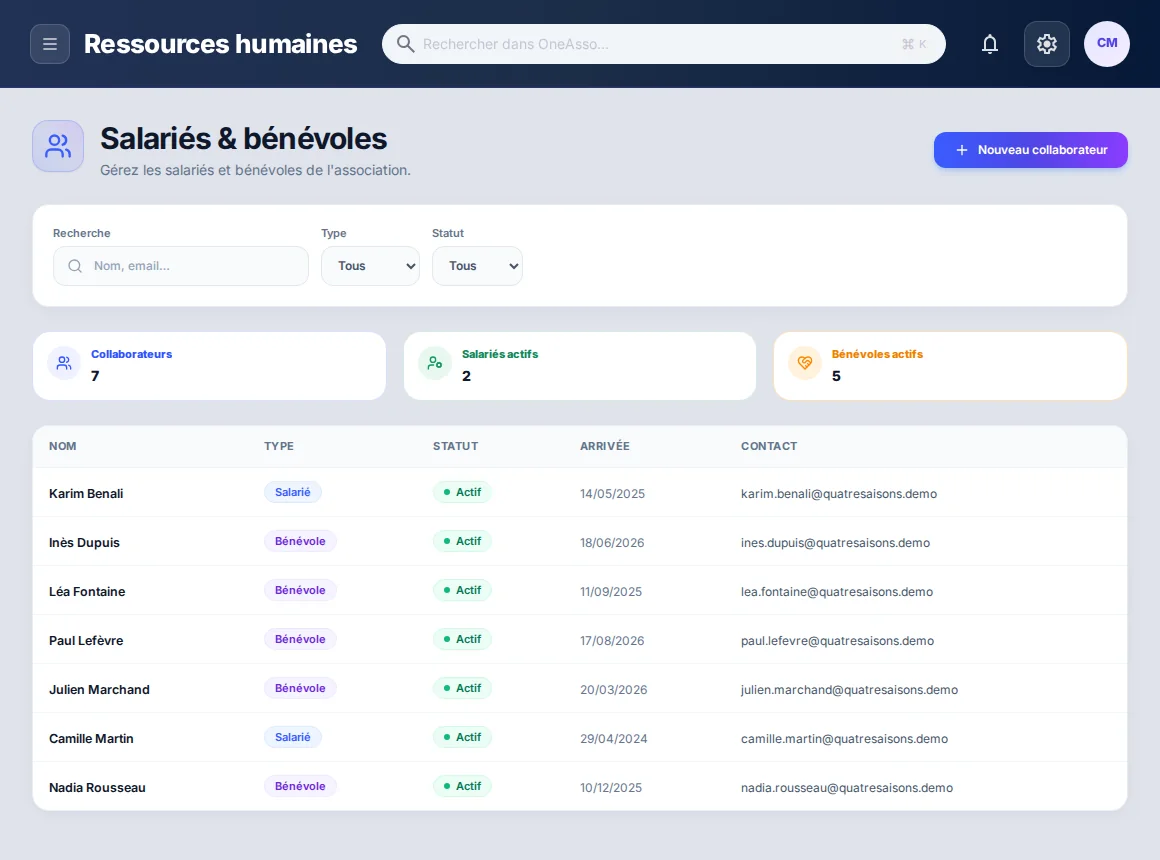Open Karim Benali's row
The height and width of the screenshot is (860, 1160).
point(579,493)
